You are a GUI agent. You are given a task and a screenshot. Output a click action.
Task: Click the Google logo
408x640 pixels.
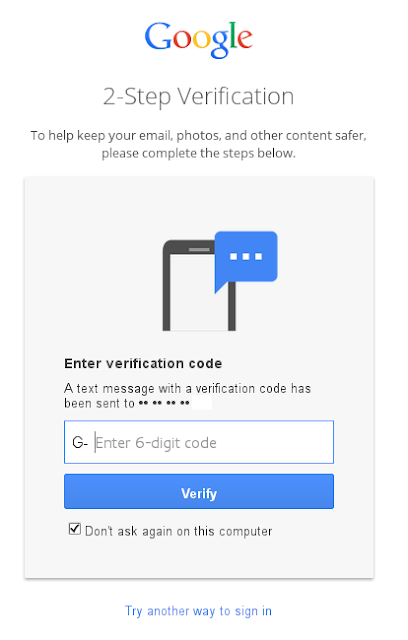[x=199, y=39]
